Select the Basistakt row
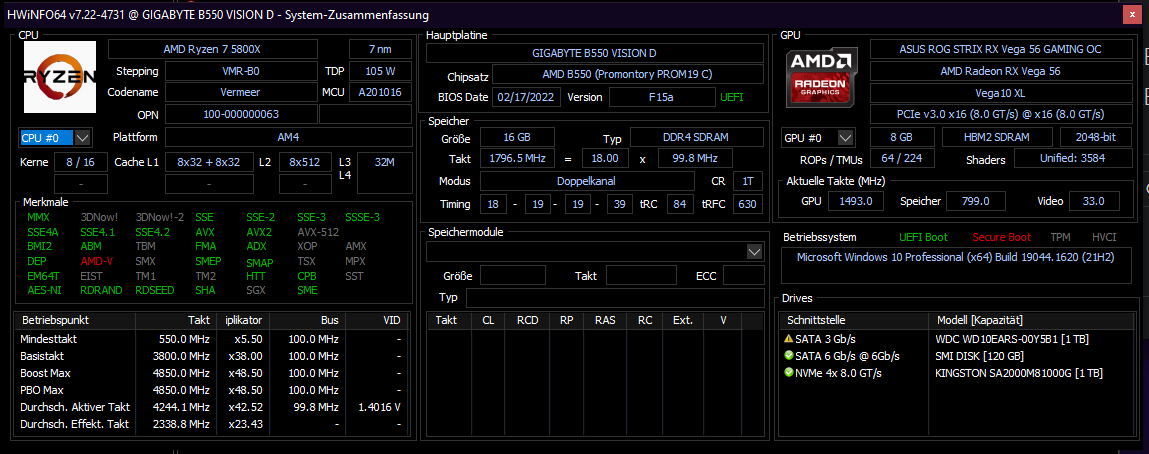 (211, 356)
